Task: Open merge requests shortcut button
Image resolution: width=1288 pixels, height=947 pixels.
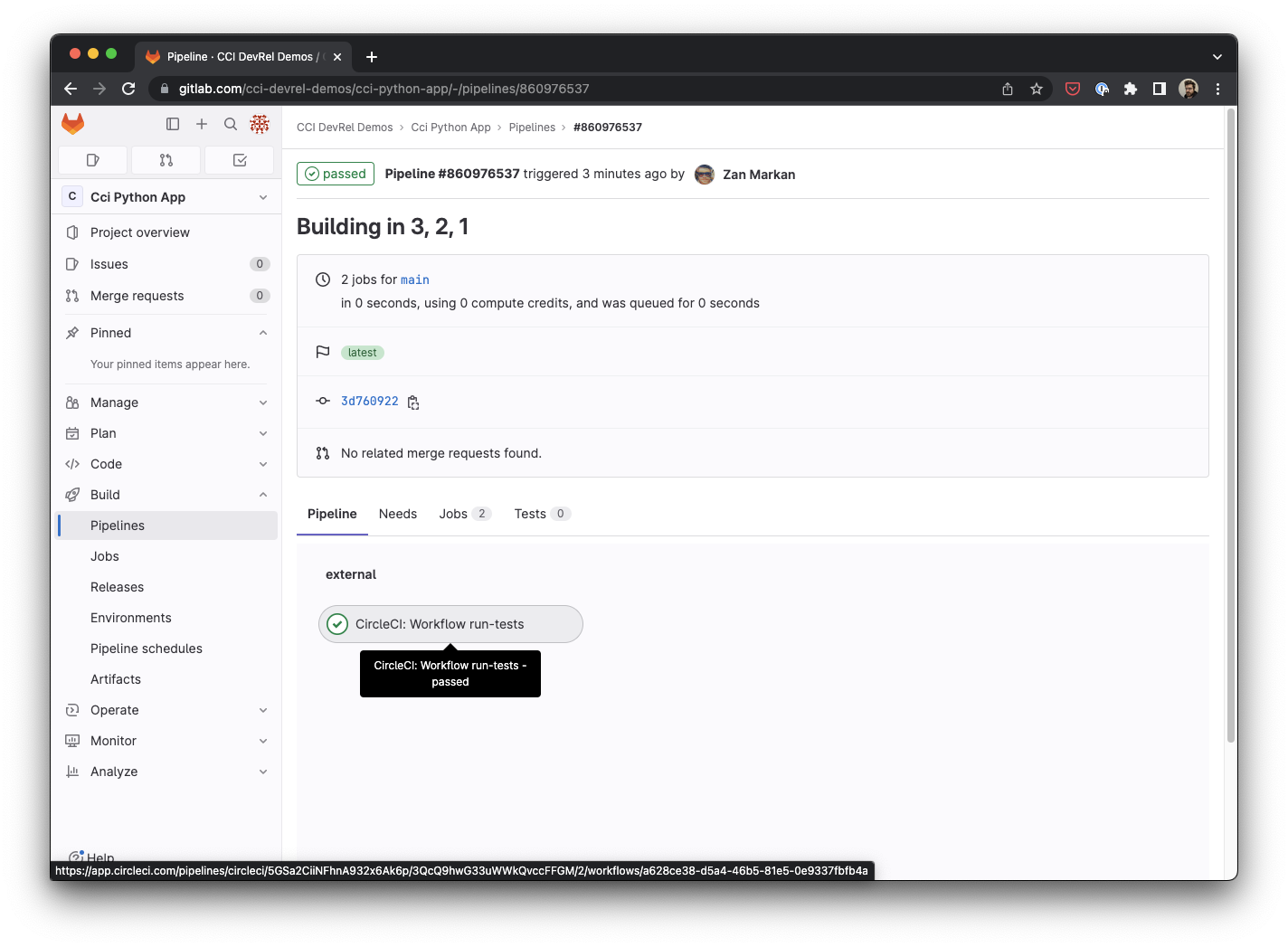Action: tap(166, 160)
